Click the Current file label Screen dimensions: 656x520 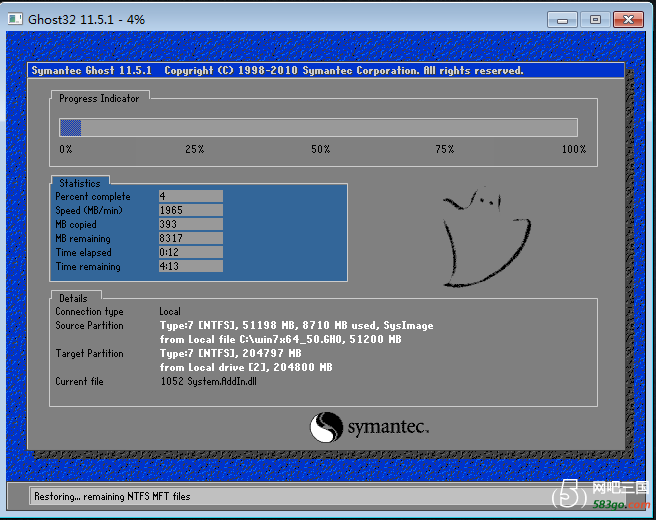click(79, 382)
